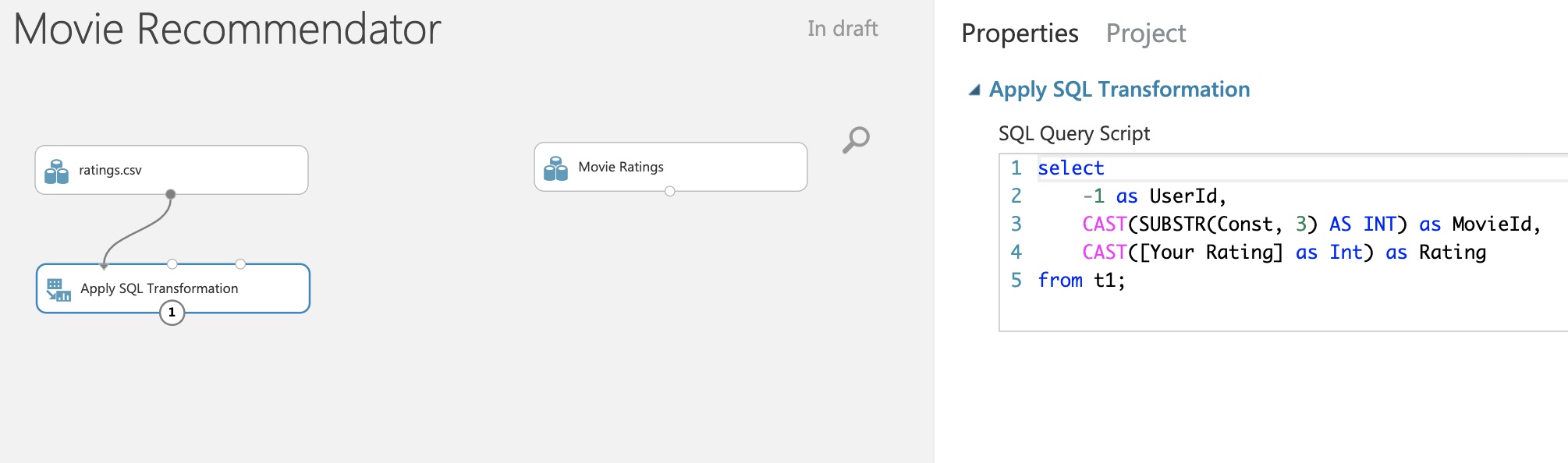
Task: Collapse the Apply SQL Transformation section triangle
Action: [974, 90]
